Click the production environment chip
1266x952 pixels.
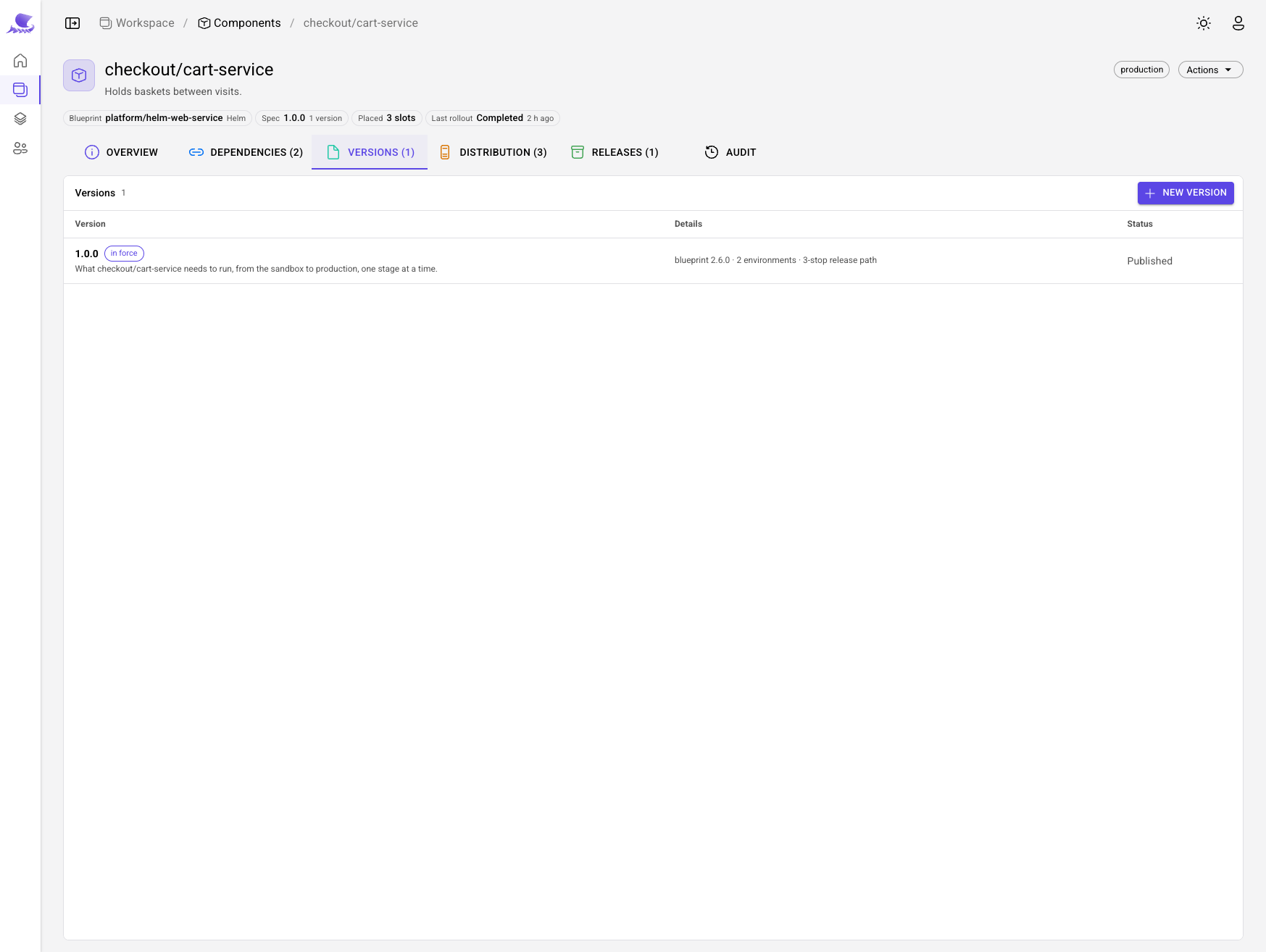point(1141,70)
